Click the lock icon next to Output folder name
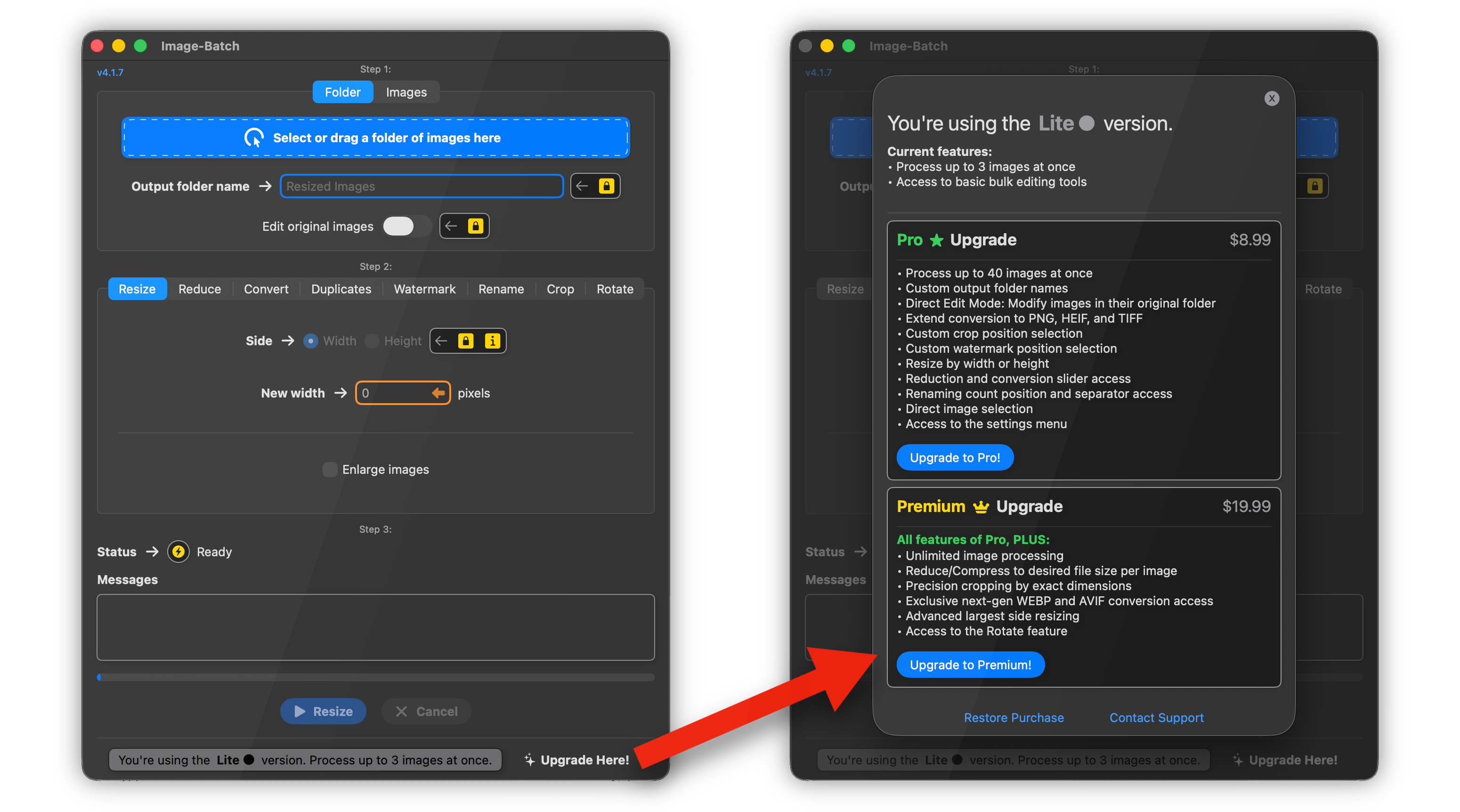 607,186
